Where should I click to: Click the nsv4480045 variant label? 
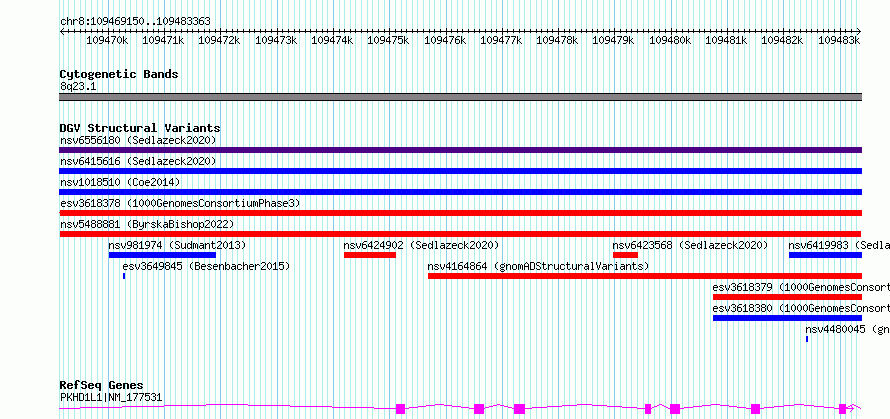(847, 329)
